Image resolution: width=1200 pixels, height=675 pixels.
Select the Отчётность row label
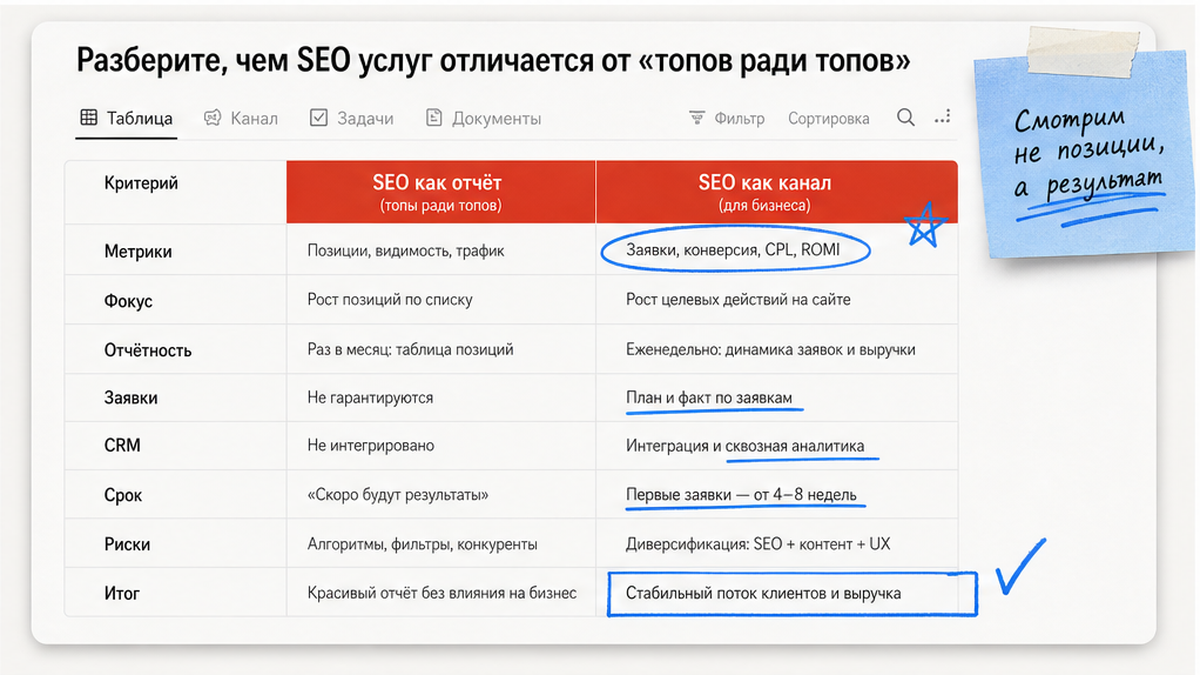point(147,350)
